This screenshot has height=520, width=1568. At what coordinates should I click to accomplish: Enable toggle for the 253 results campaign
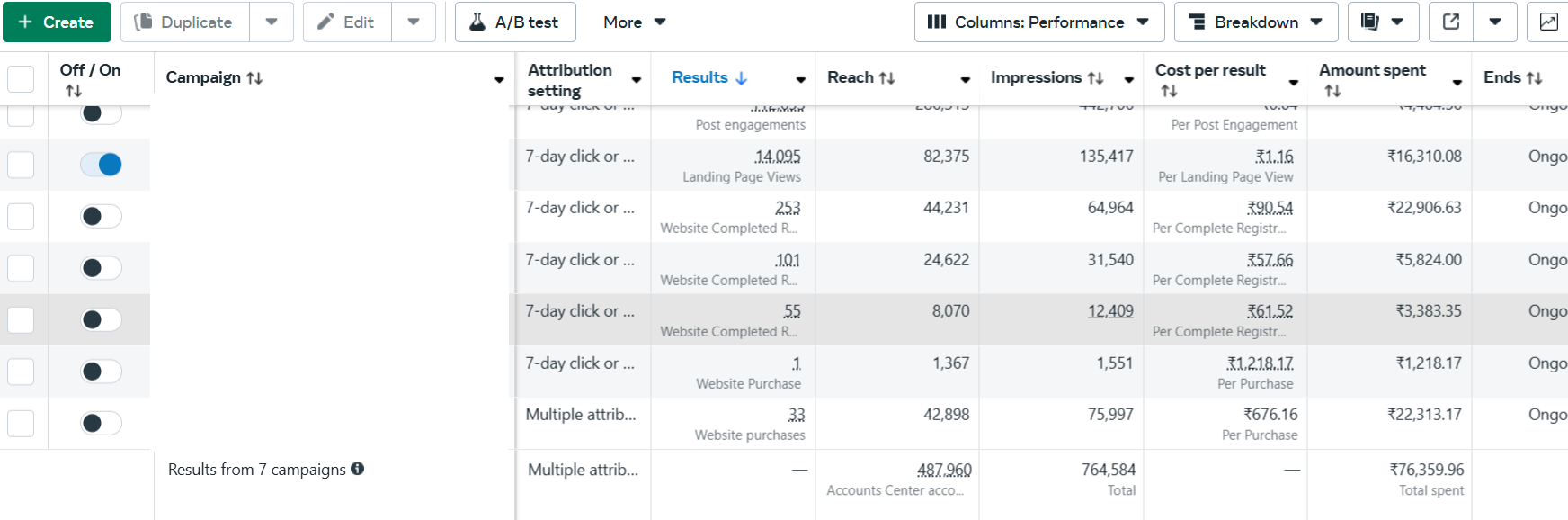[x=101, y=216]
